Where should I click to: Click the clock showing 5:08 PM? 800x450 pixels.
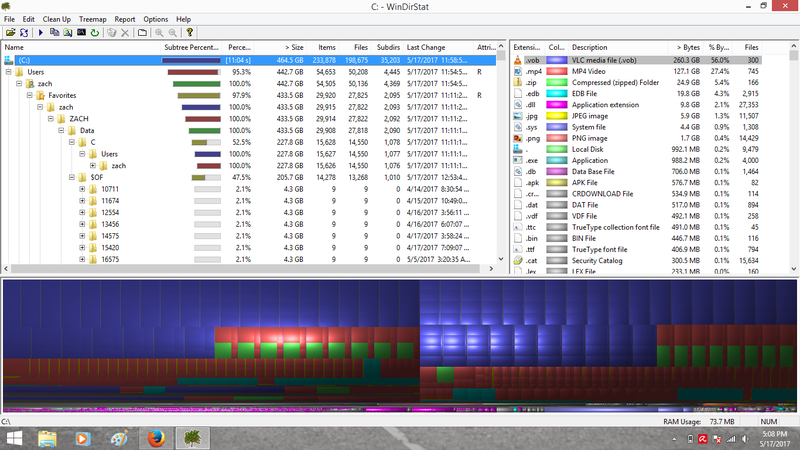[x=774, y=434]
